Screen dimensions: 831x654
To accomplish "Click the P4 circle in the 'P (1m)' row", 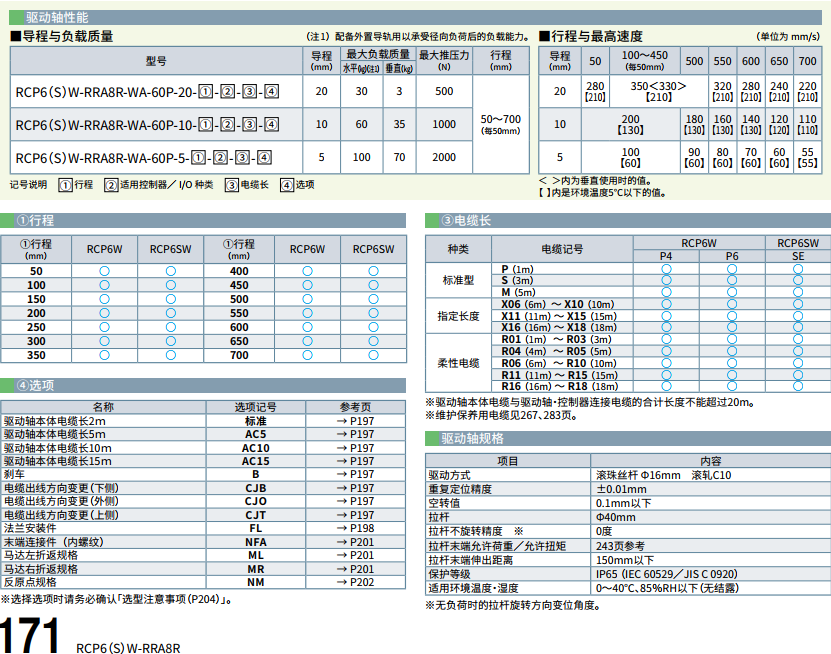I will tap(666, 269).
